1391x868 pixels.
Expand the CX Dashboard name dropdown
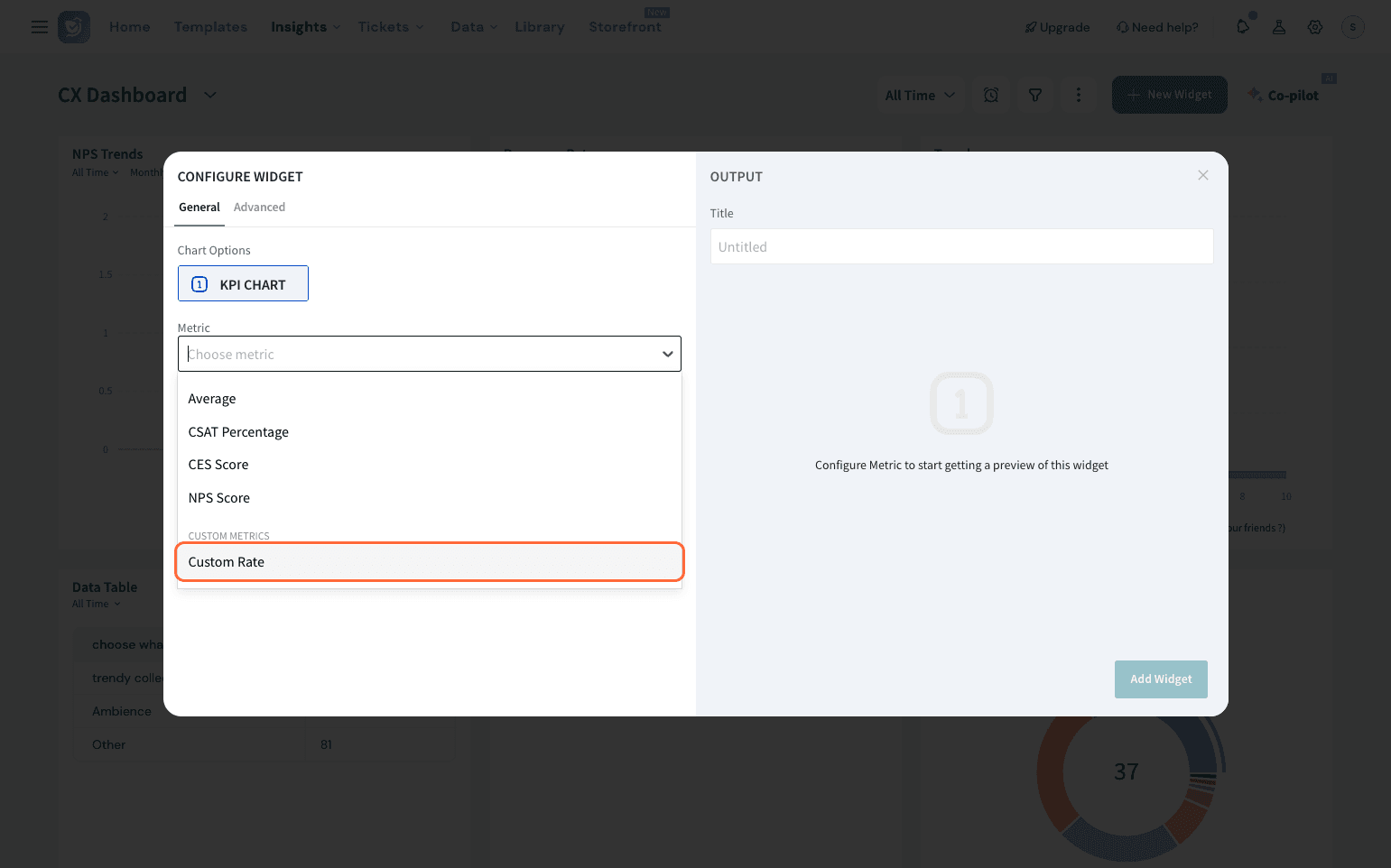[210, 95]
